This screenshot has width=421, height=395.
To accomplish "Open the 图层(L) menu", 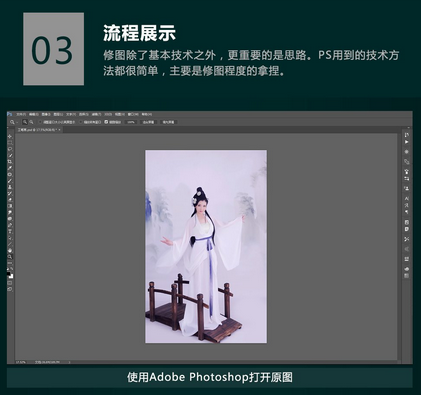I will (x=58, y=114).
